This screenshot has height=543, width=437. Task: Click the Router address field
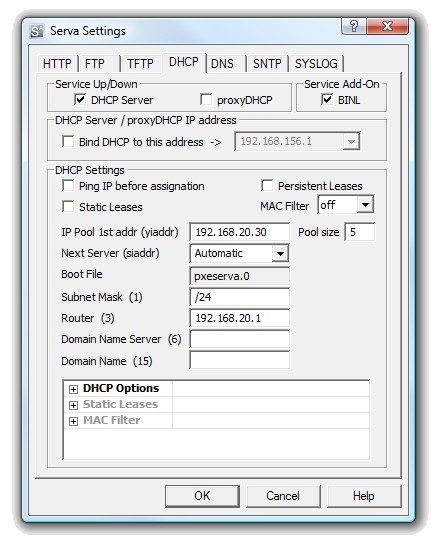[239, 318]
